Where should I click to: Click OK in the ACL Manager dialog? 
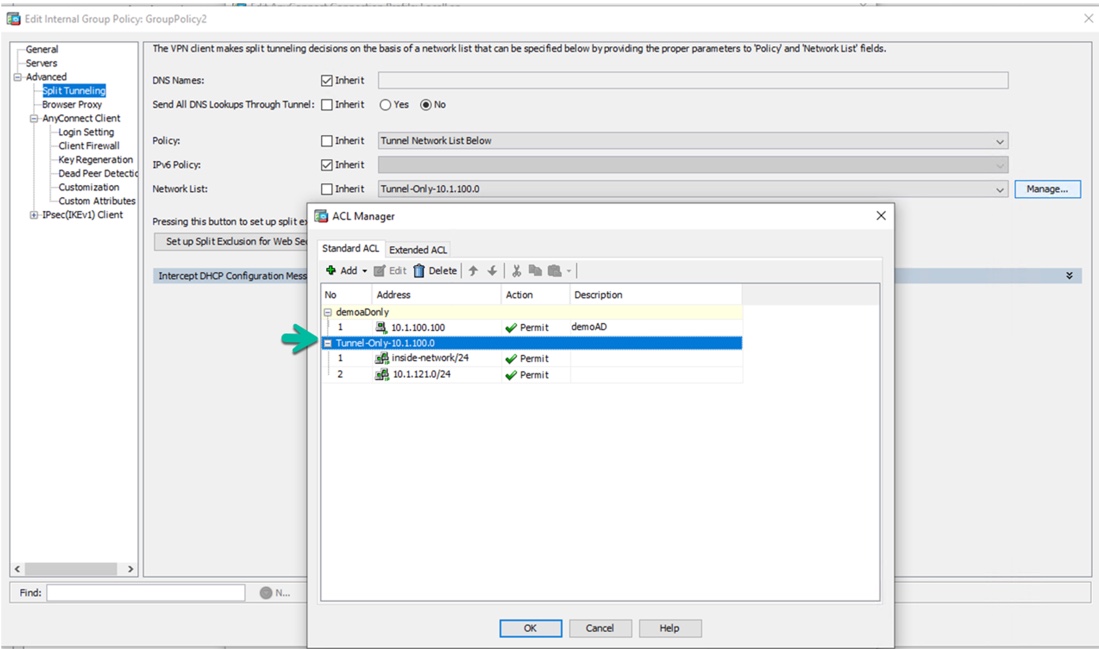click(530, 628)
